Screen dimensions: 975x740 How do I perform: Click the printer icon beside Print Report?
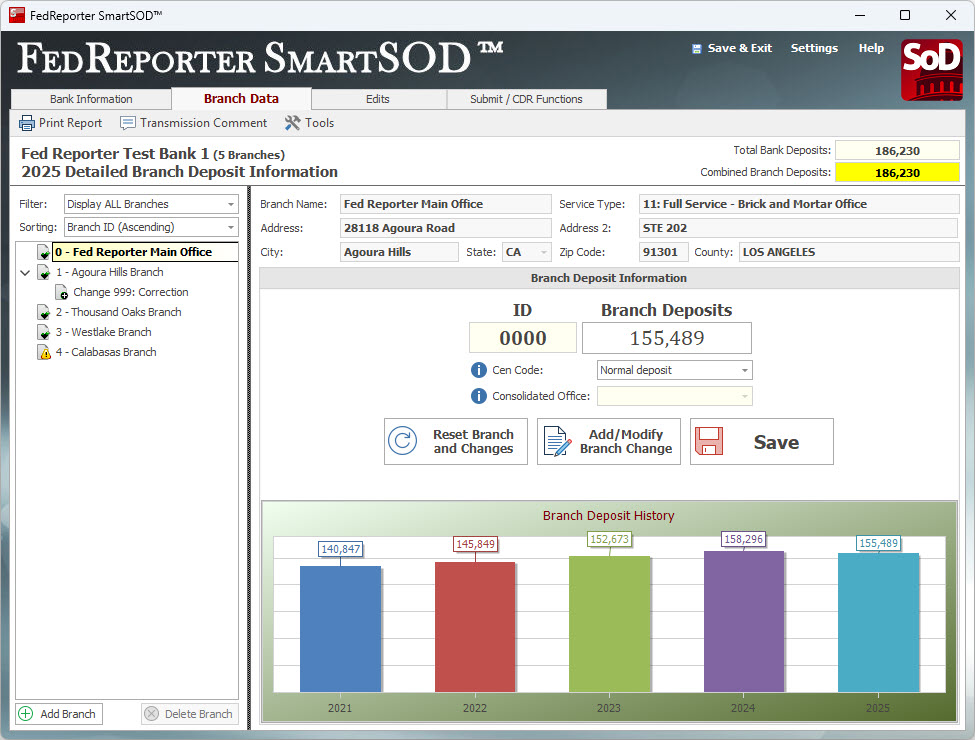click(x=27, y=123)
